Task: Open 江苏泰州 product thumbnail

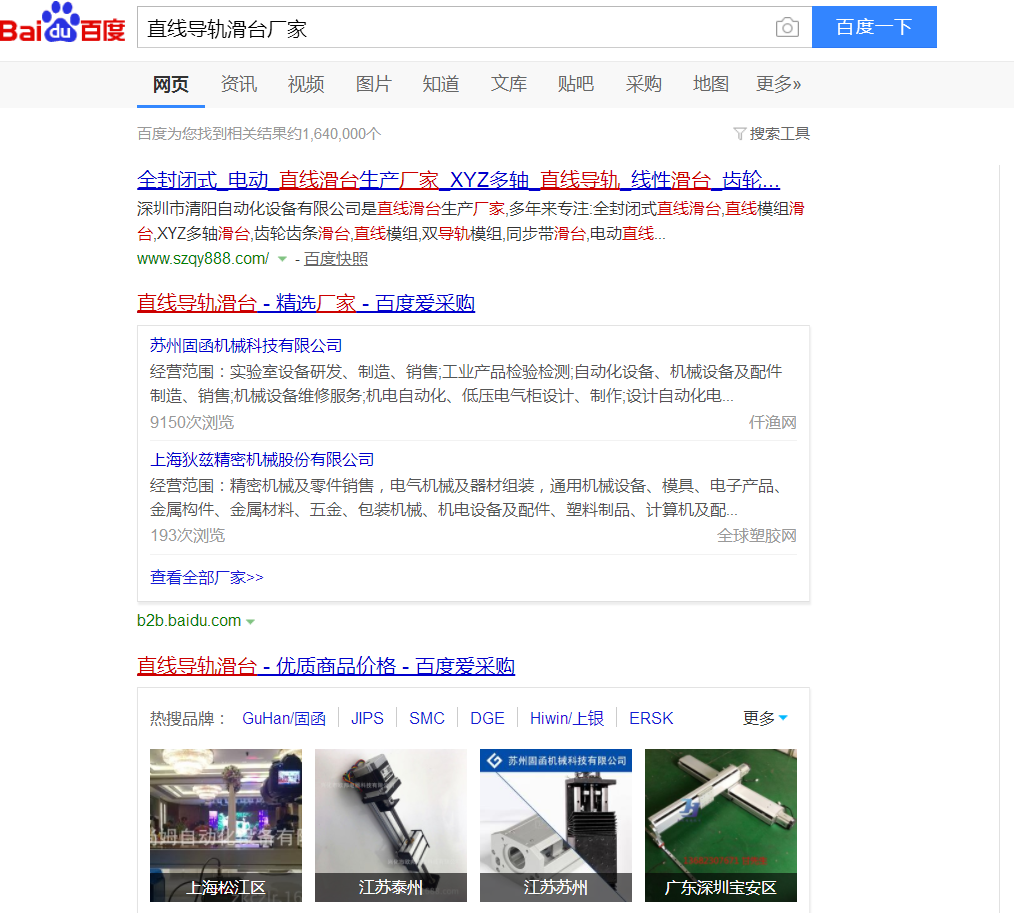Action: (391, 825)
